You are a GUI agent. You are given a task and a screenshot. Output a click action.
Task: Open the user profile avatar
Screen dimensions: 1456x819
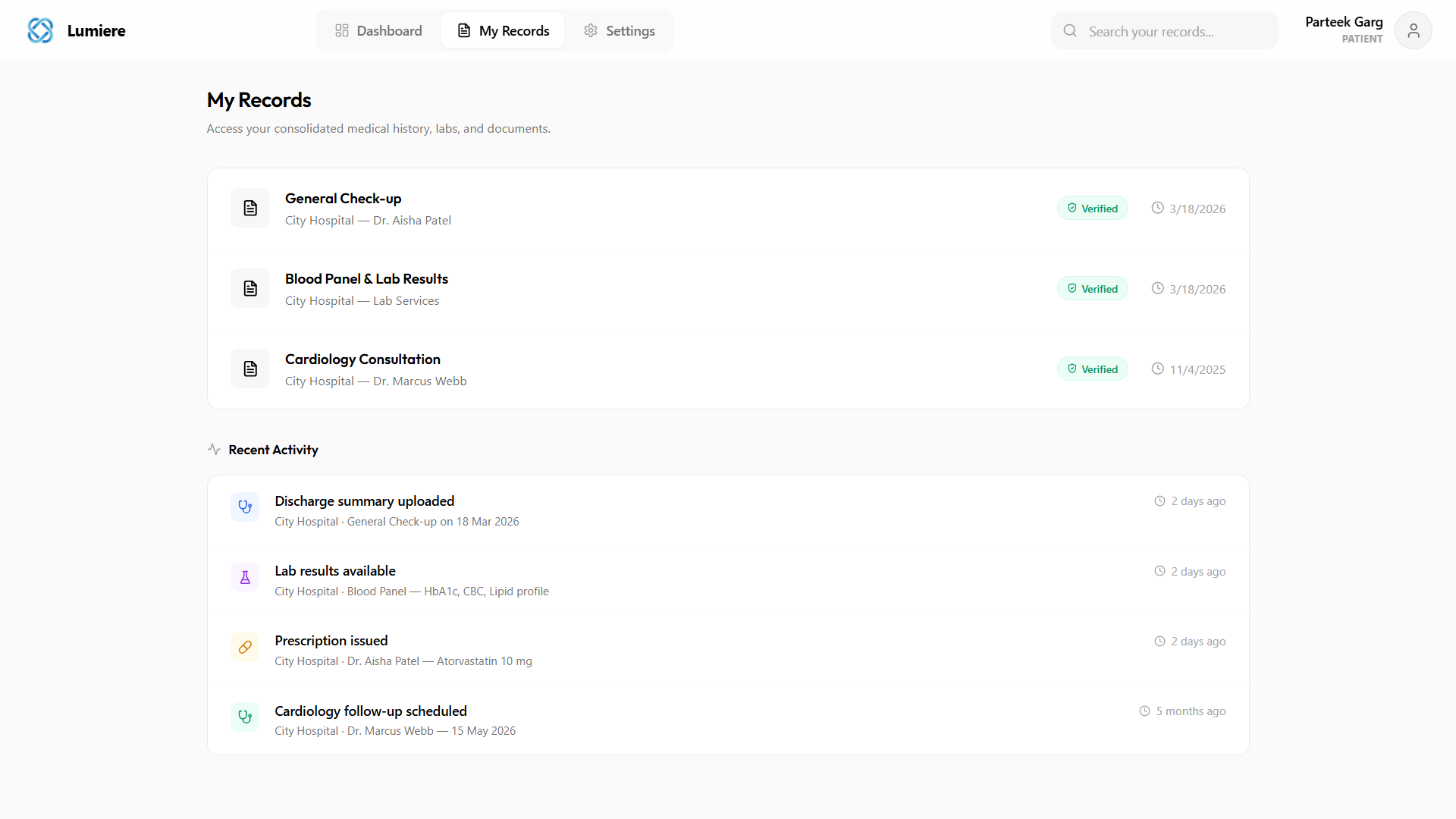[x=1414, y=30]
